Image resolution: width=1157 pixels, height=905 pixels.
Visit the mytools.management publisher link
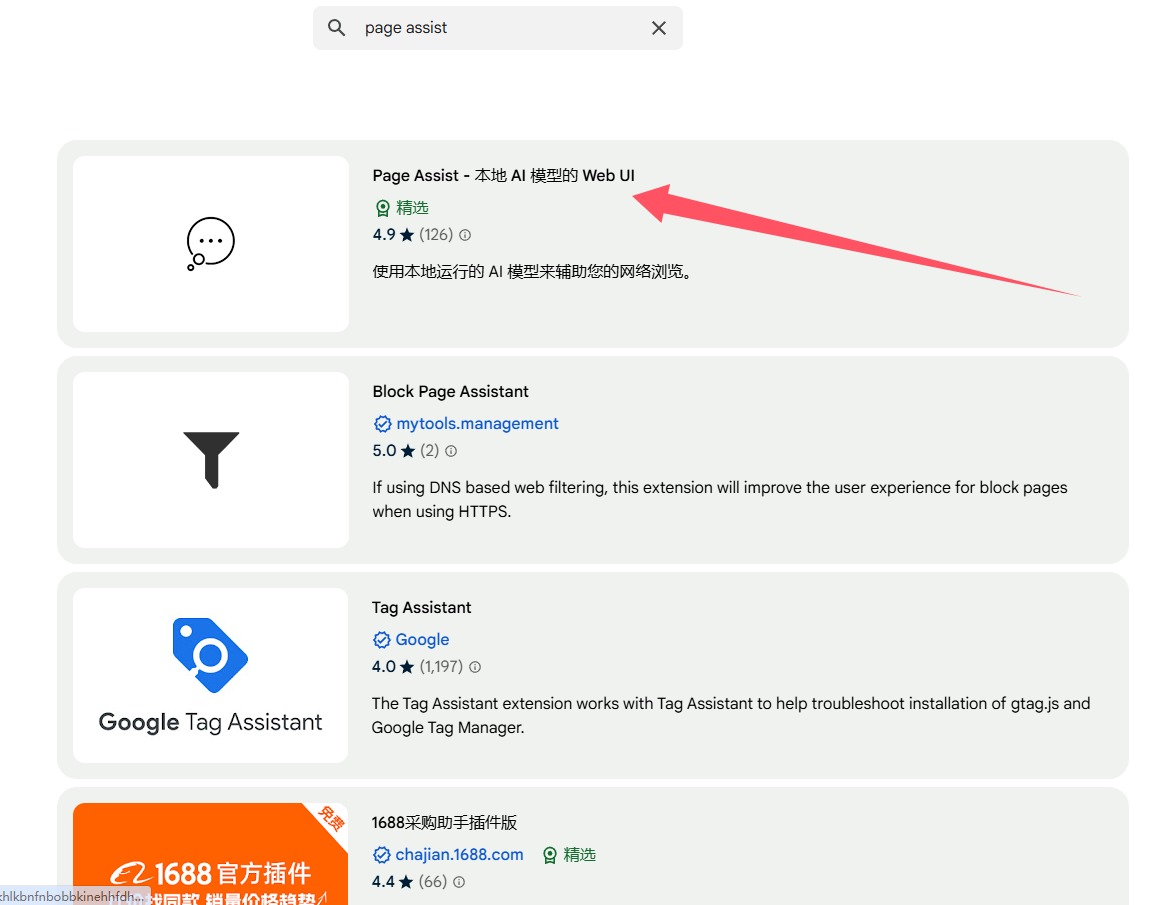tap(477, 424)
